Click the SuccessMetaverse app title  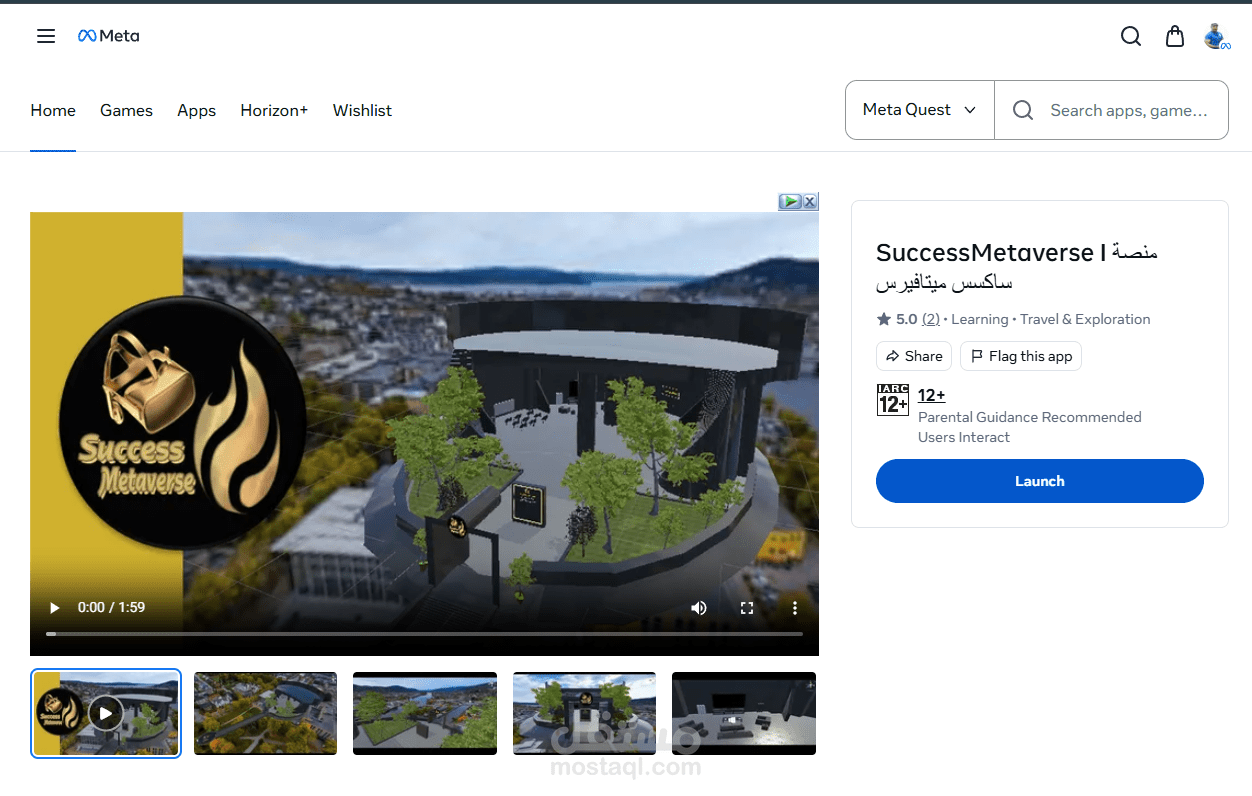pos(1017,267)
